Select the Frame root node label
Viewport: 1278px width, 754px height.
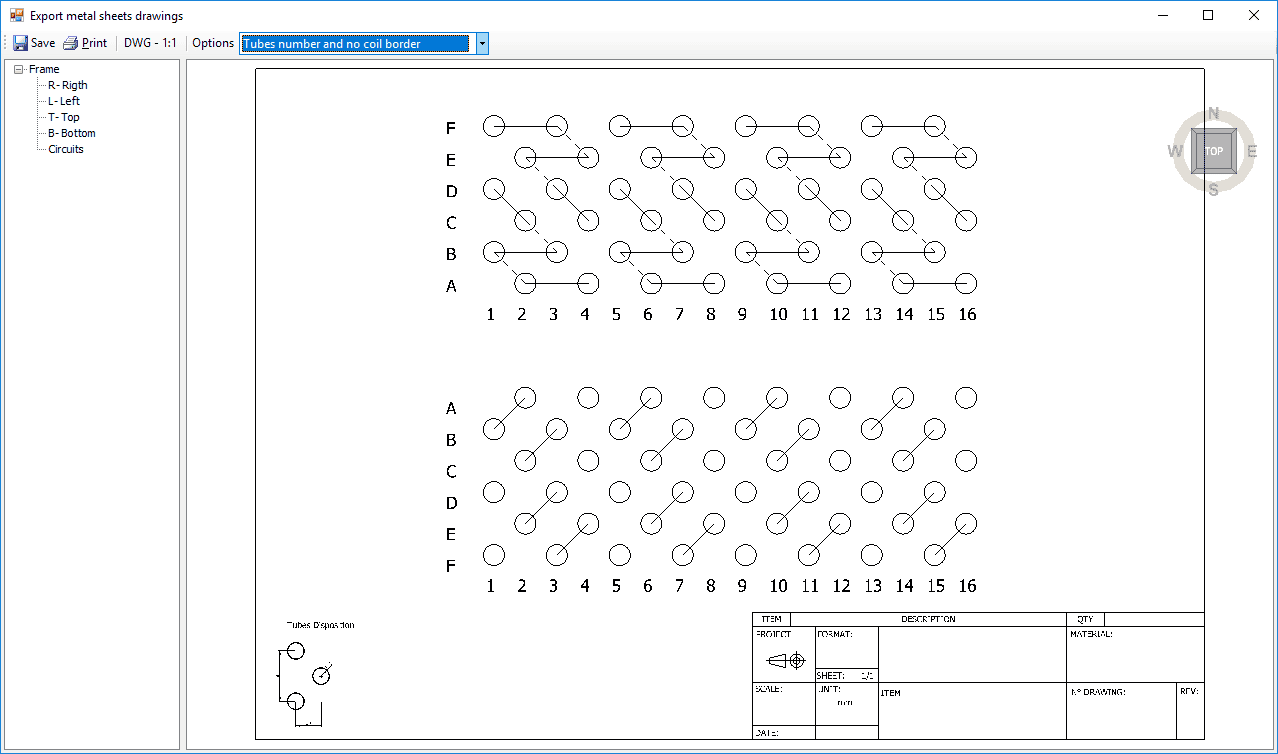tap(44, 69)
